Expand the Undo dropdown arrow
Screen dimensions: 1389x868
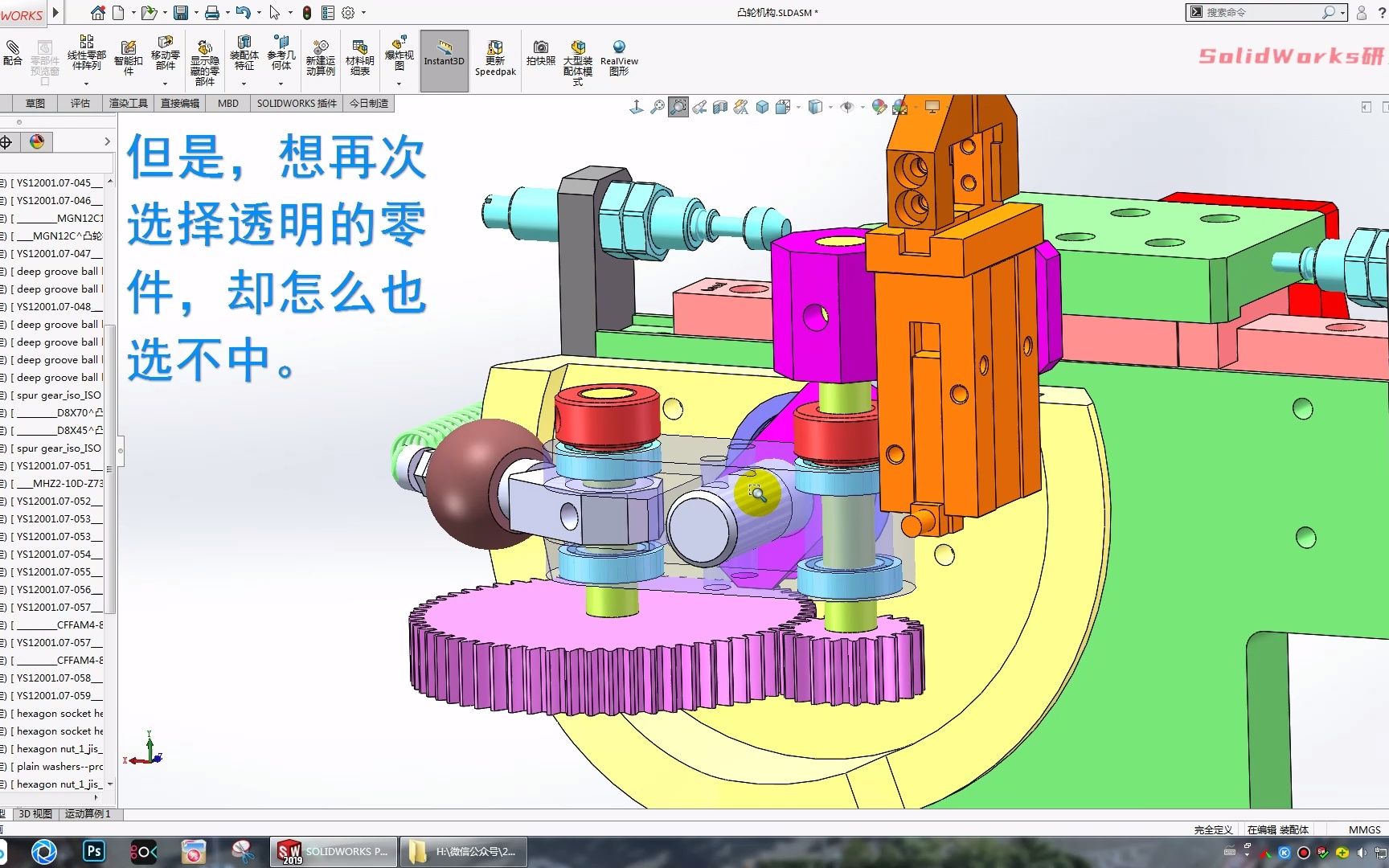pyautogui.click(x=259, y=13)
